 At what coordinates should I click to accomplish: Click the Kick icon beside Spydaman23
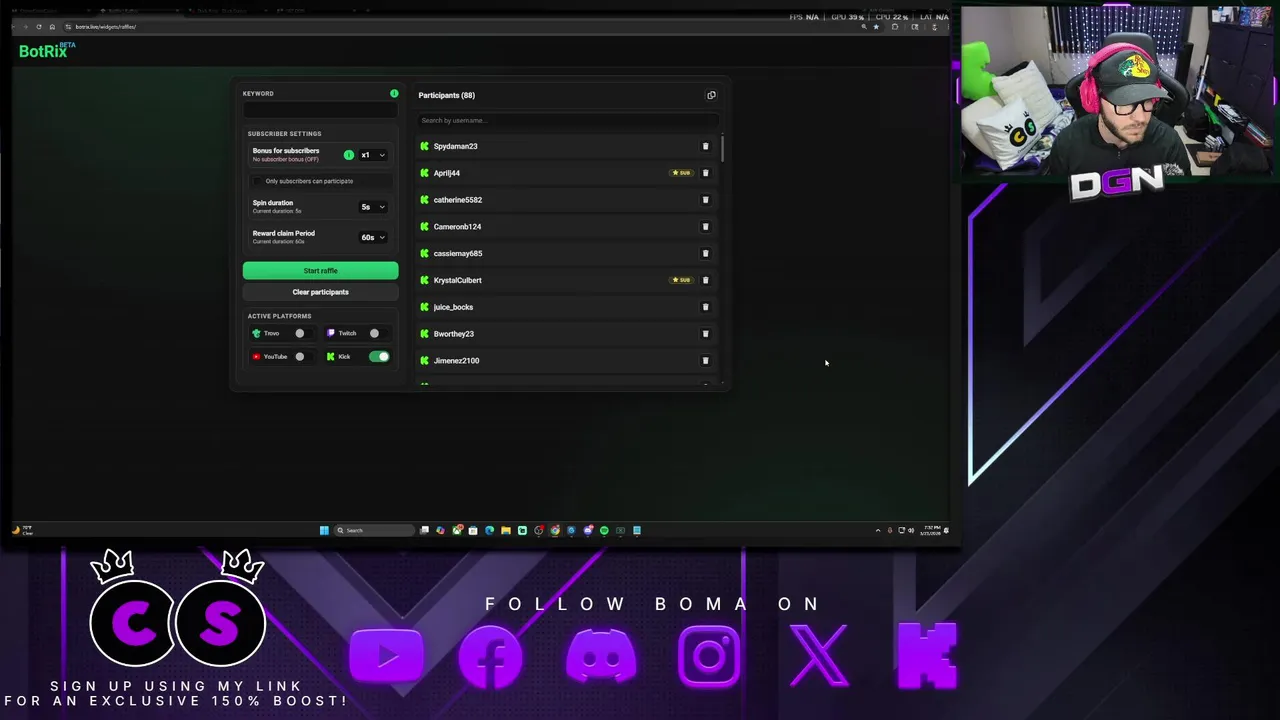coord(425,146)
